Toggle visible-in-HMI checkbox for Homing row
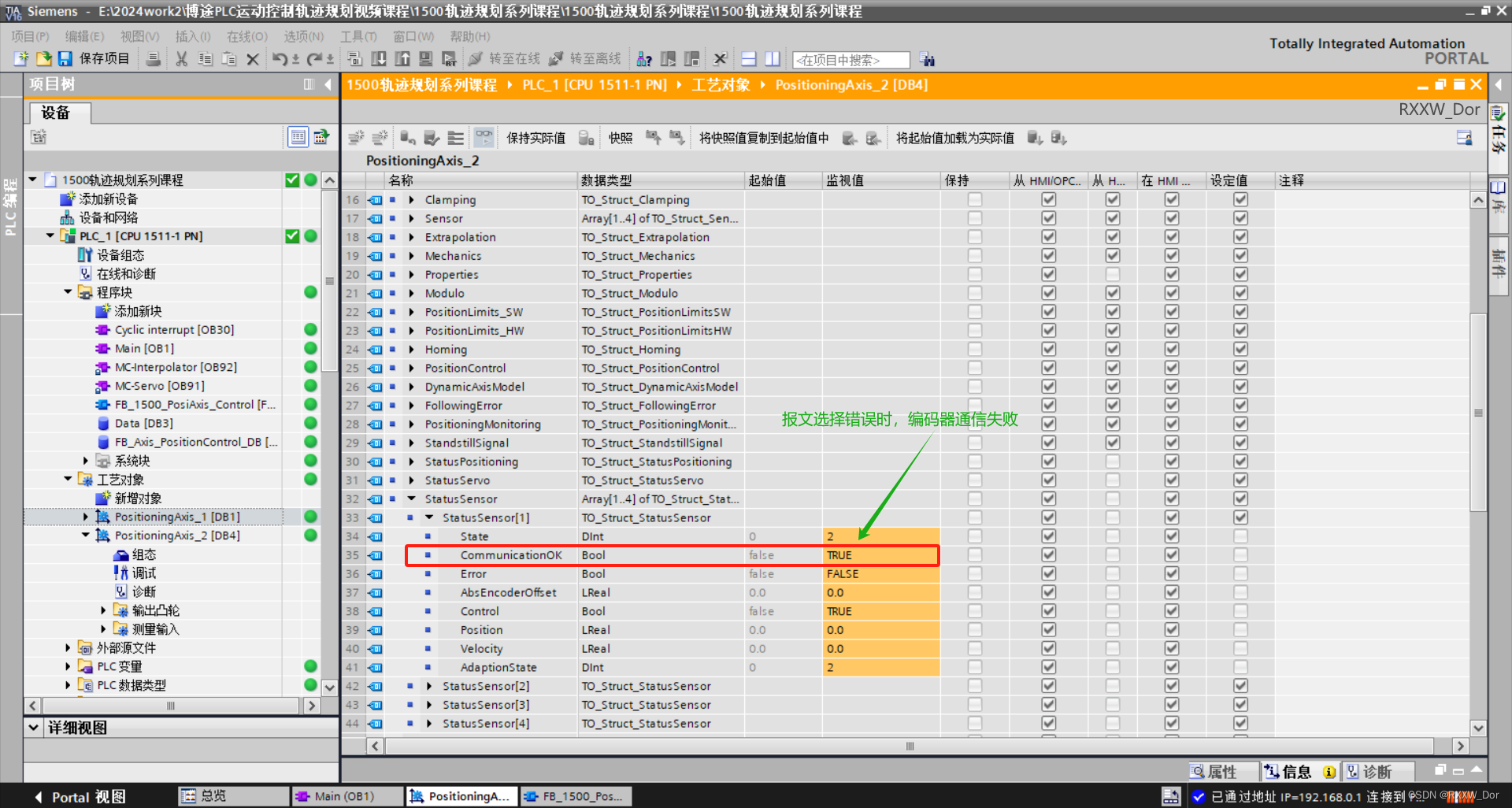The width and height of the screenshot is (1512, 808). click(x=1172, y=350)
